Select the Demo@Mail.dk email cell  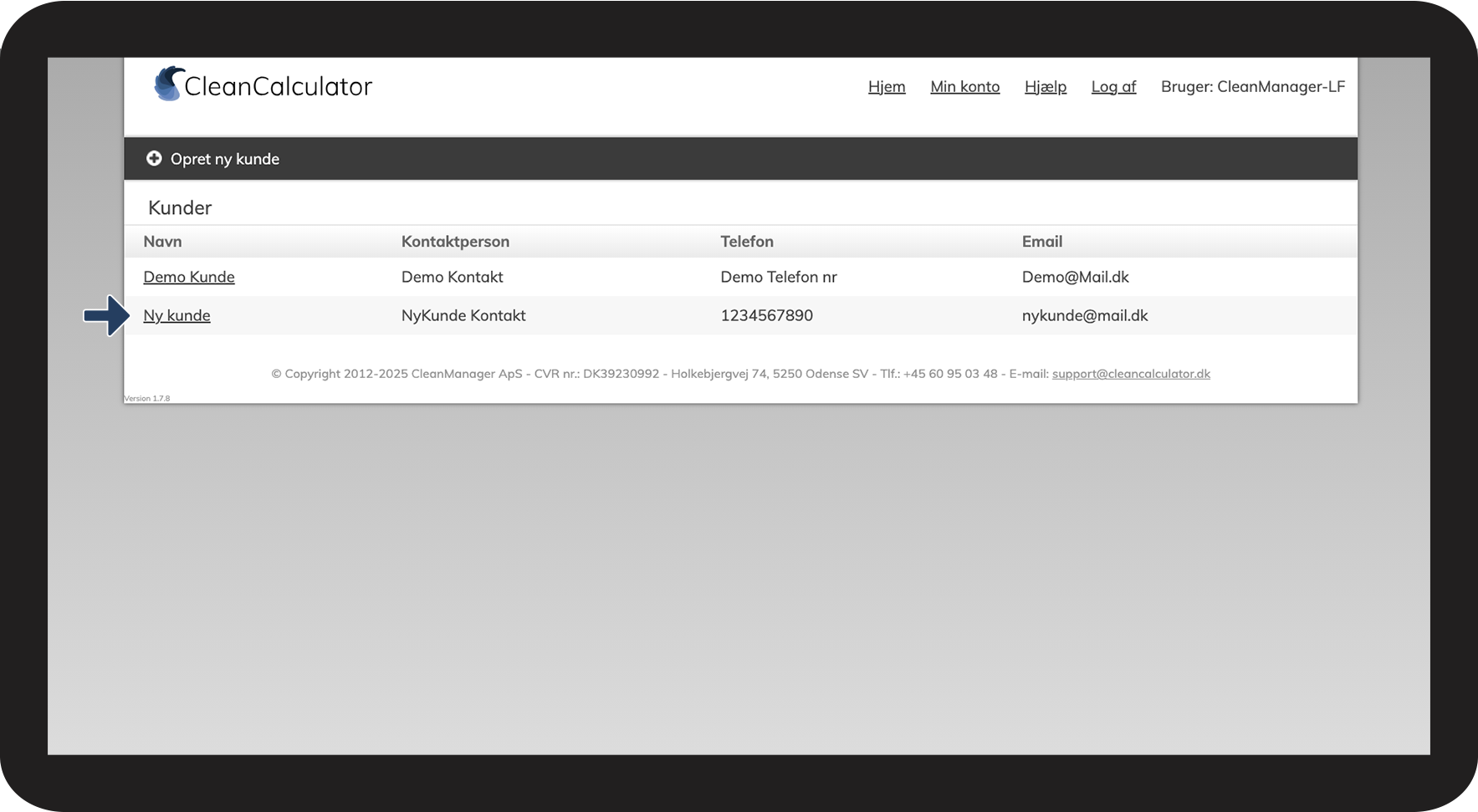[1076, 277]
